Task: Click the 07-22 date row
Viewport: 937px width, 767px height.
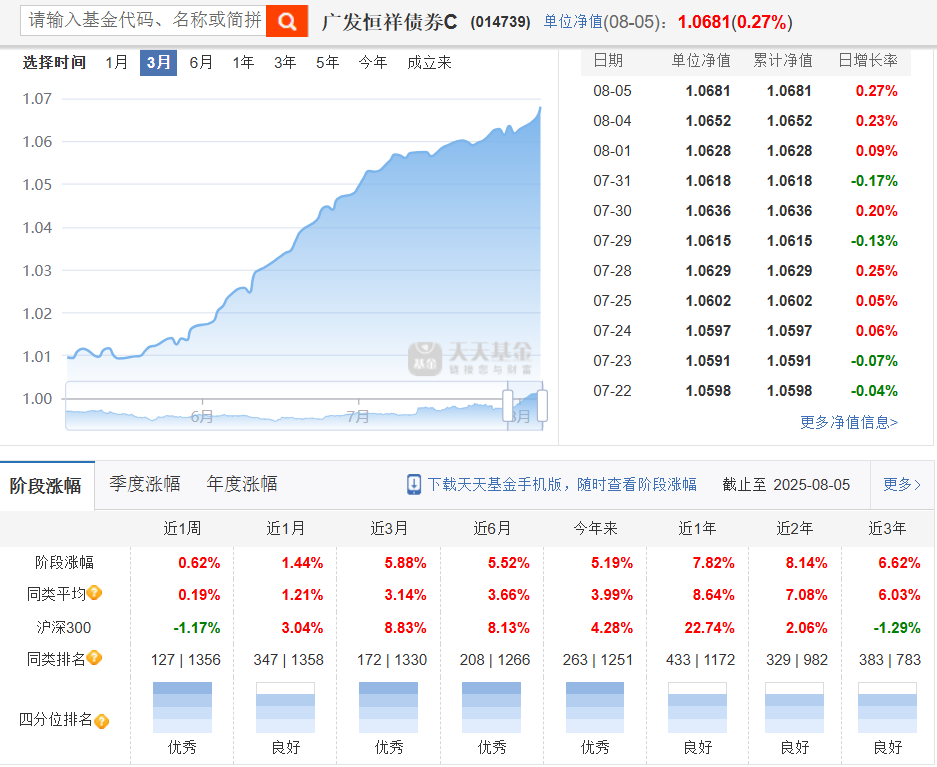Action: (746, 391)
